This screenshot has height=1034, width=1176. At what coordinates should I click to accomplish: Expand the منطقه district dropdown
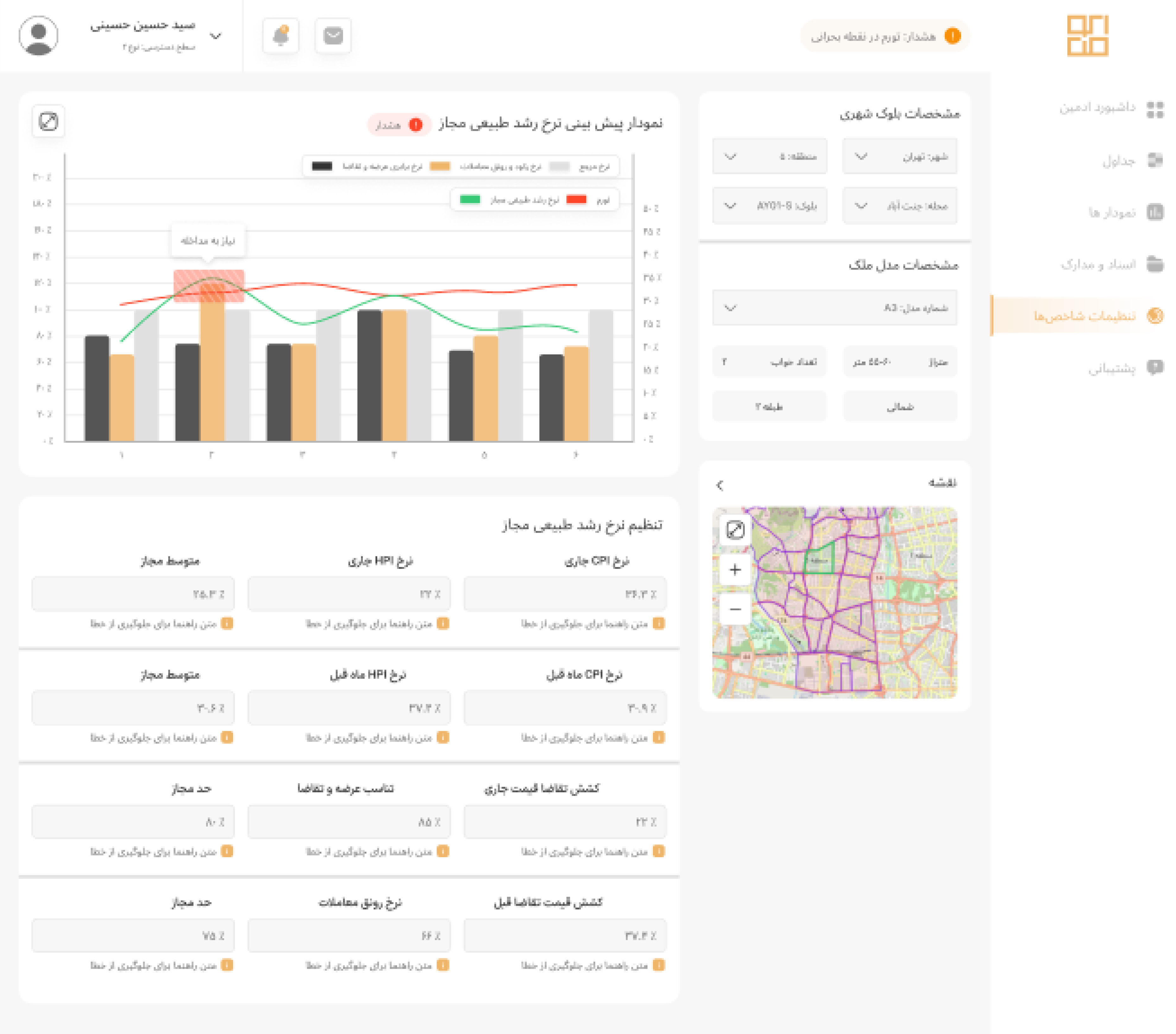coord(769,156)
